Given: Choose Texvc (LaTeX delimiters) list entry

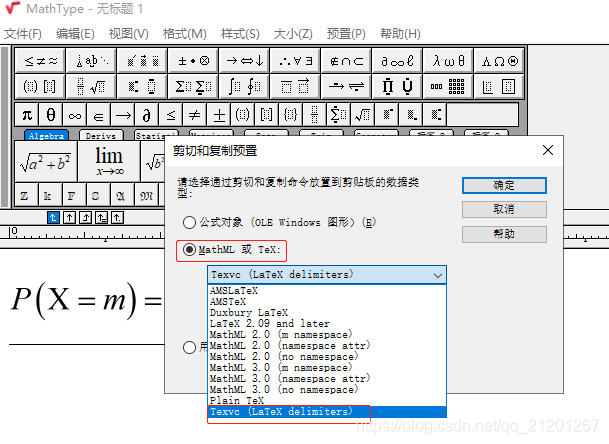Looking at the screenshot, I should click(327, 412).
